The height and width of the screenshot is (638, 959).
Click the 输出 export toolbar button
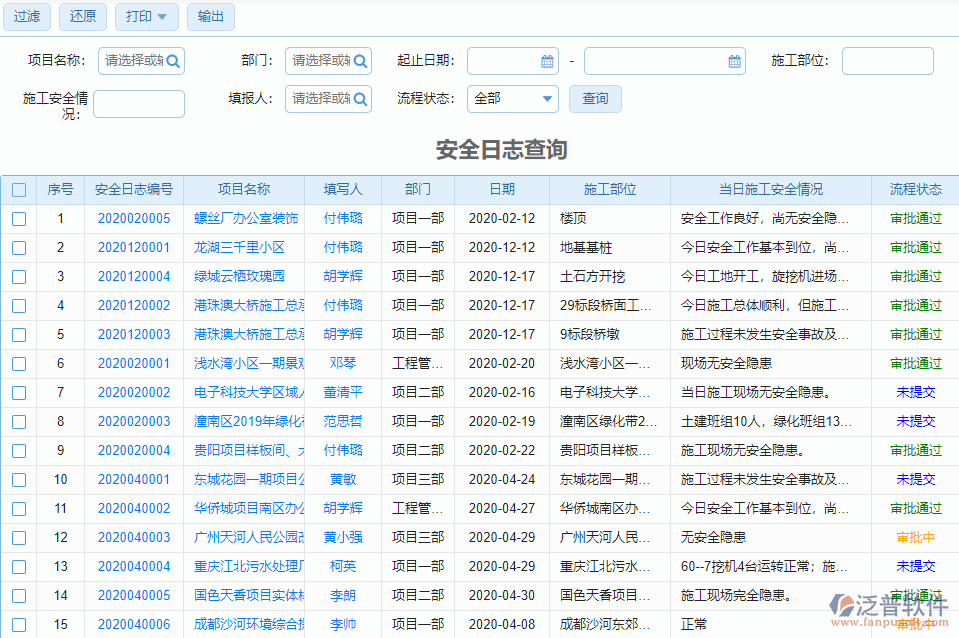(x=210, y=17)
